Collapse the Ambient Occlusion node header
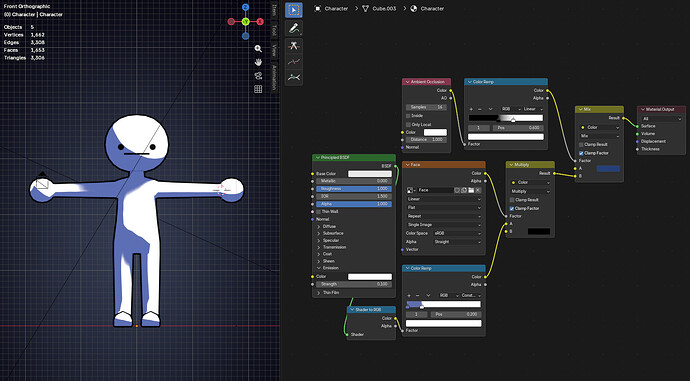 pos(407,82)
